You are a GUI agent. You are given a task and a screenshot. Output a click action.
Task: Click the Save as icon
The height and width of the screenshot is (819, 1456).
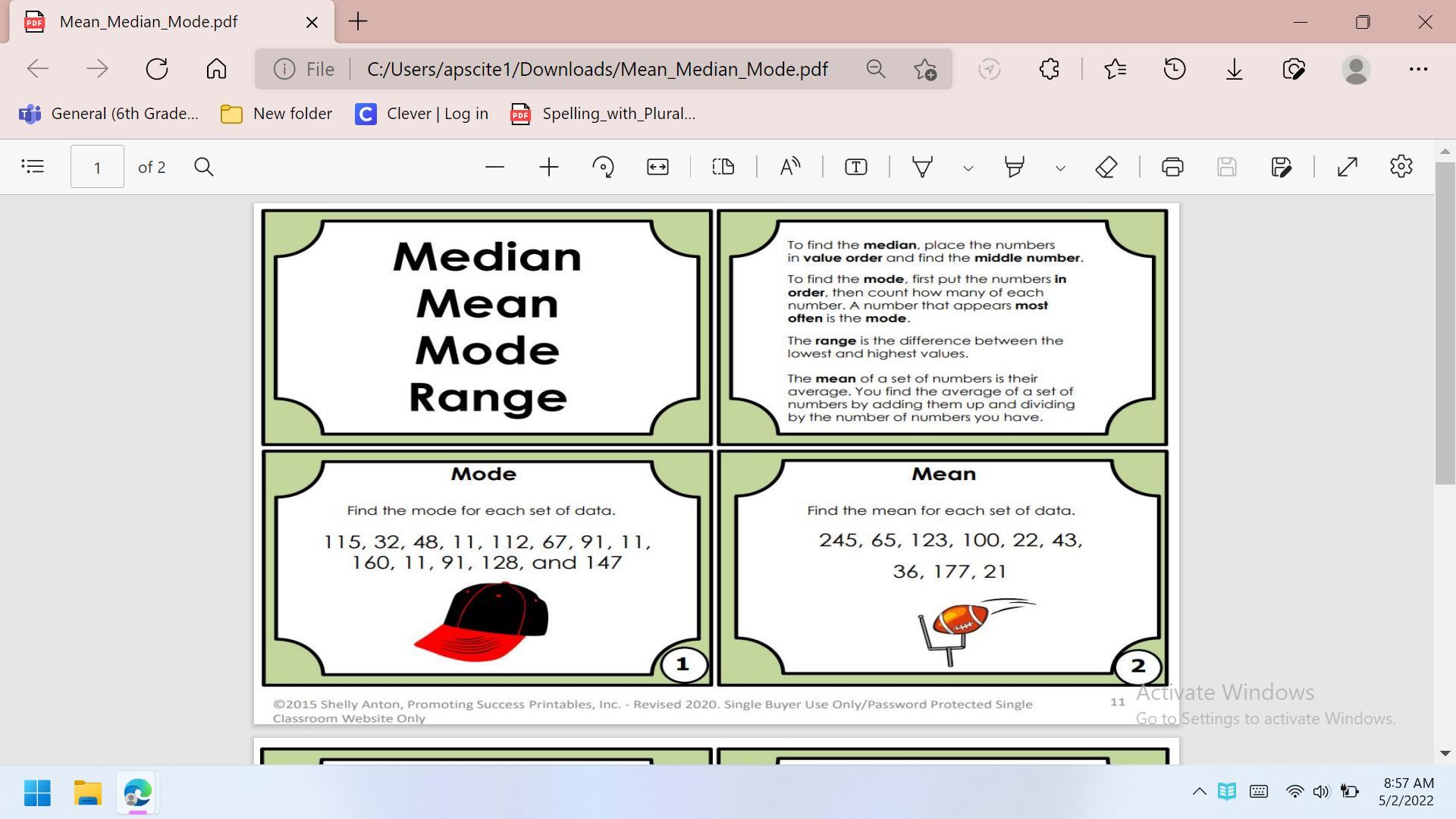(1281, 167)
